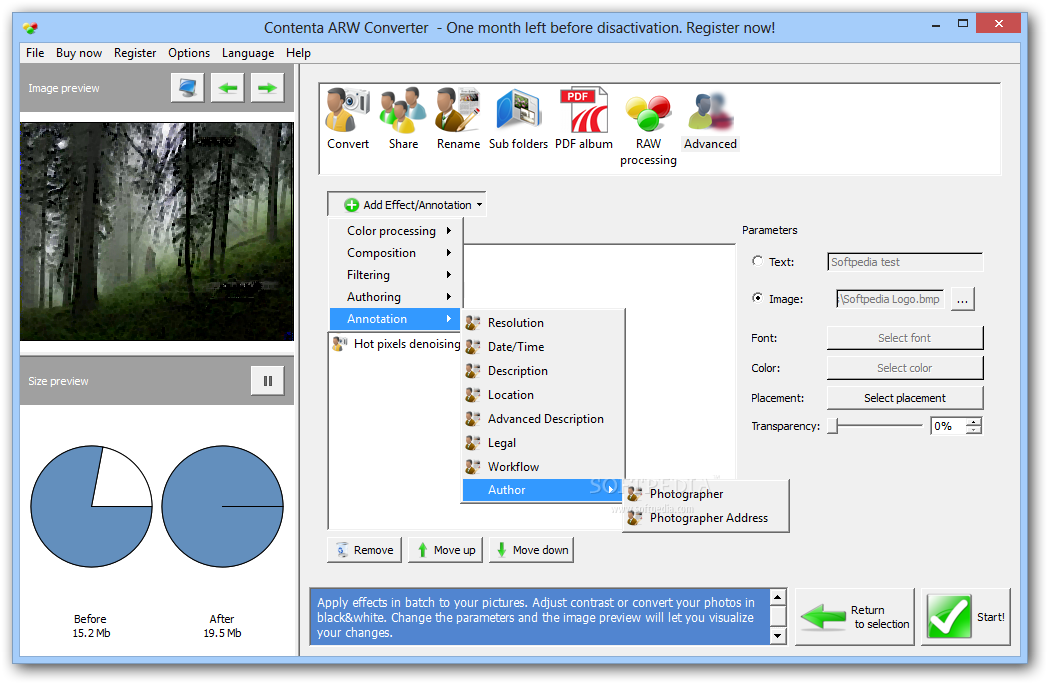The height and width of the screenshot is (684, 1048).
Task: Choose the Photographer Address annotation
Action: coord(706,518)
